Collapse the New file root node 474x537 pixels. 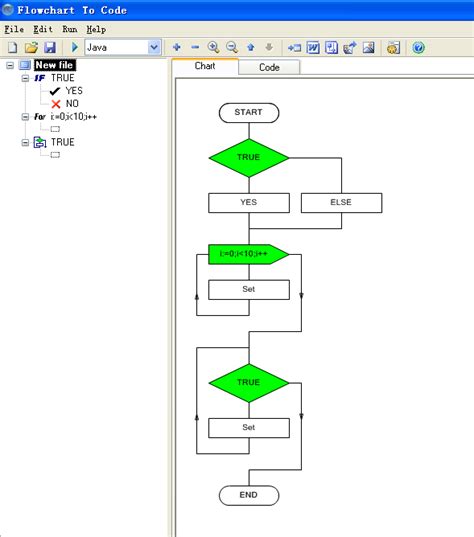pyautogui.click(x=10, y=65)
